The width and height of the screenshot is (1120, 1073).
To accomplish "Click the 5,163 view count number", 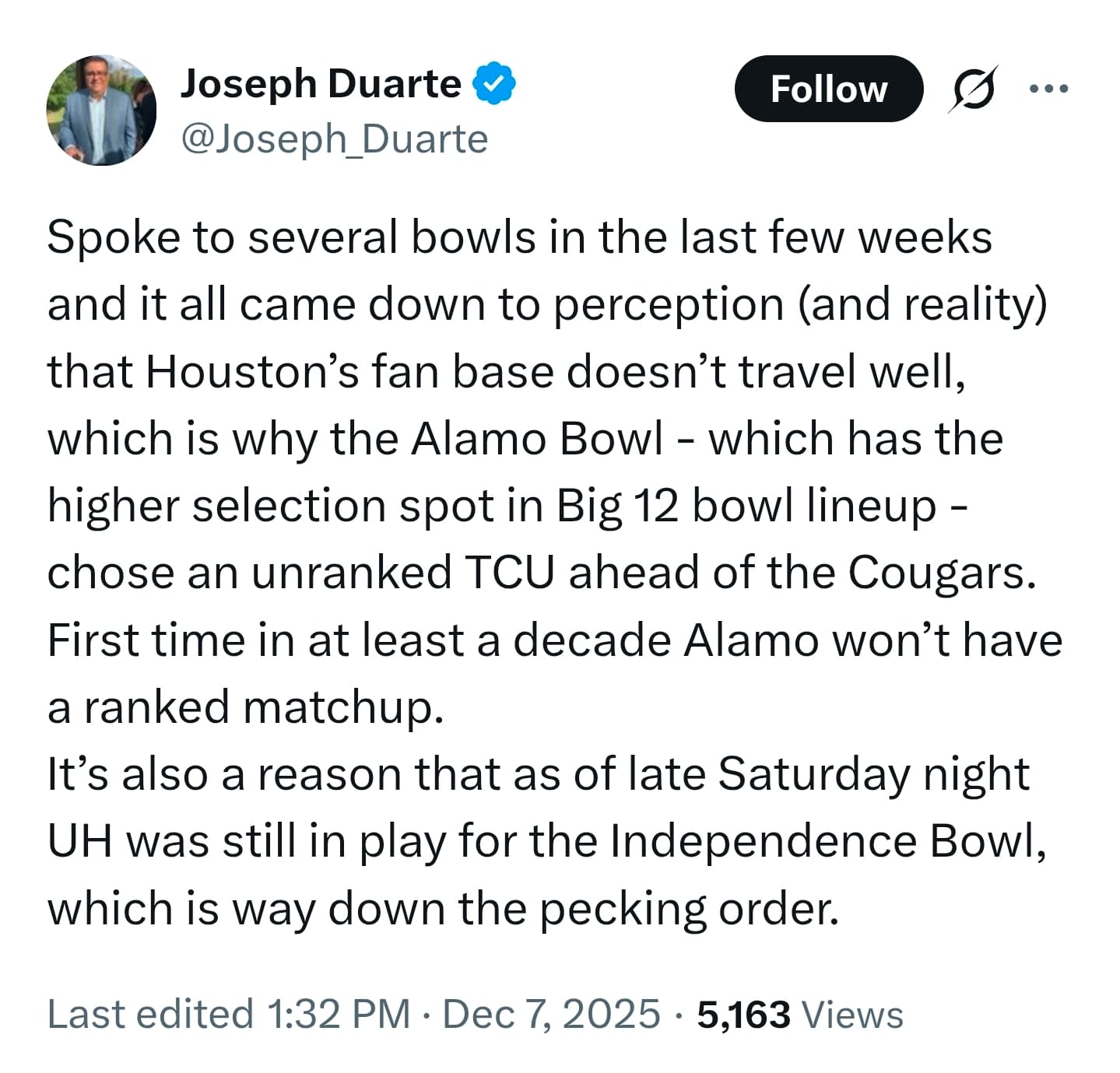I will (x=743, y=1014).
